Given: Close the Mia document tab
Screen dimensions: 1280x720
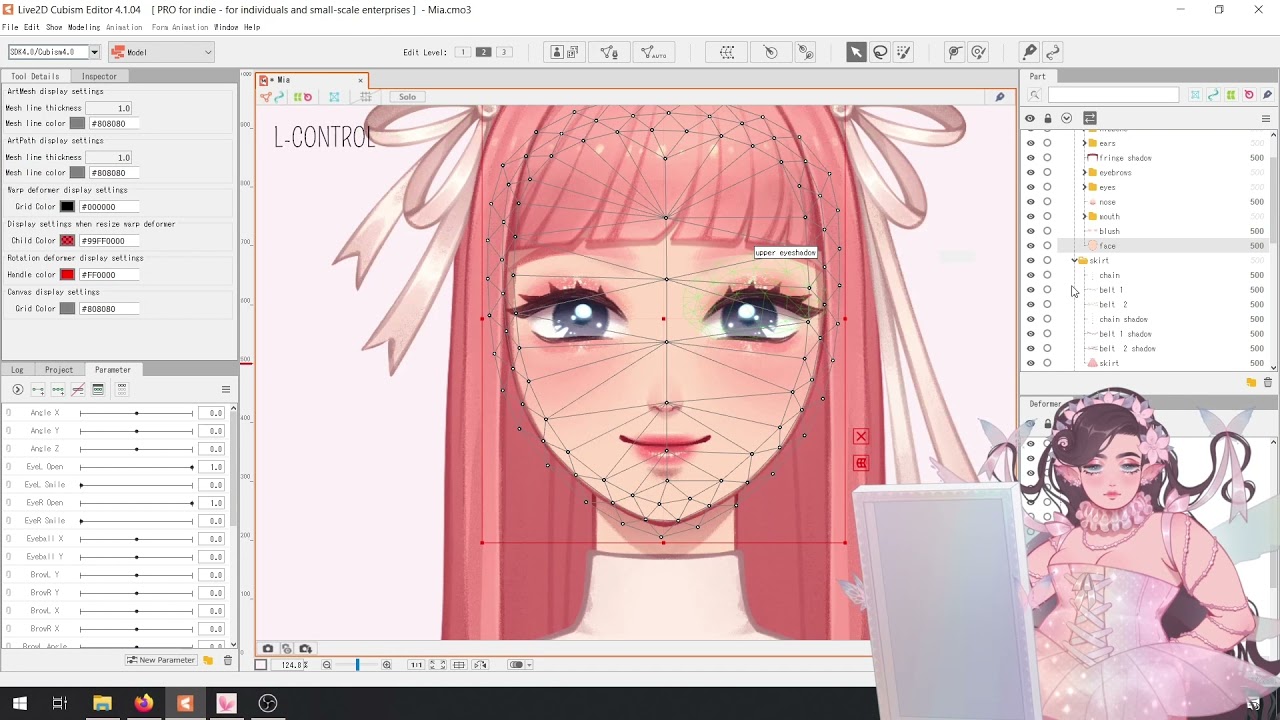Looking at the screenshot, I should click(360, 80).
